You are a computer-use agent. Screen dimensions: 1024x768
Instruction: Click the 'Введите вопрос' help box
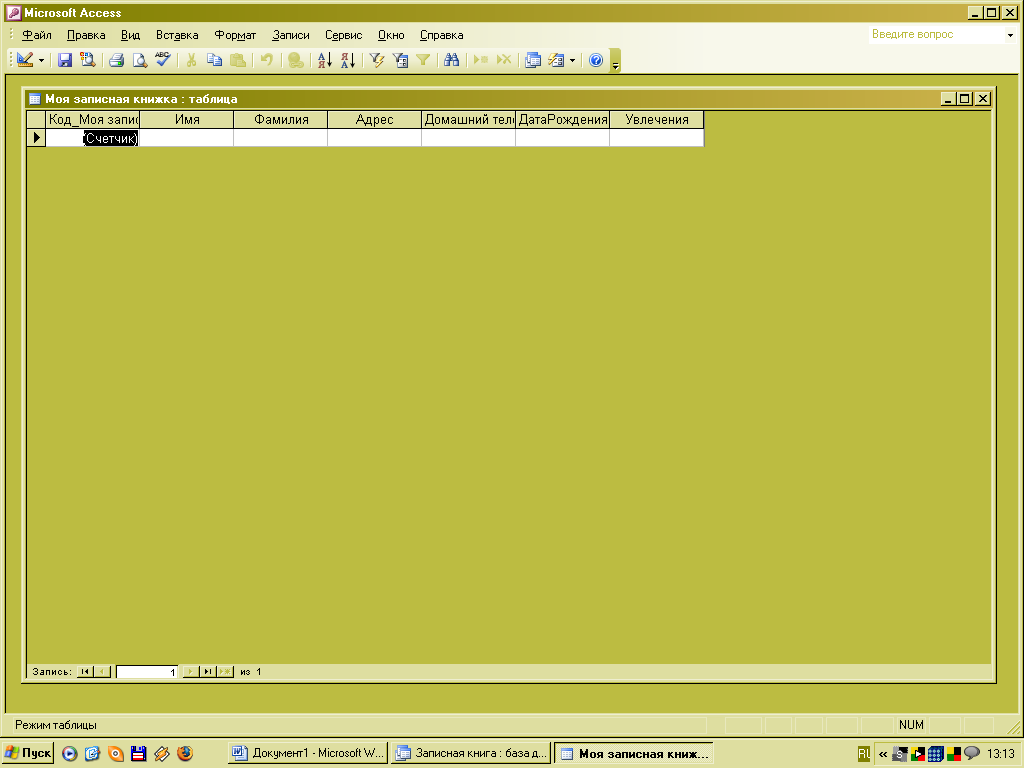(936, 35)
